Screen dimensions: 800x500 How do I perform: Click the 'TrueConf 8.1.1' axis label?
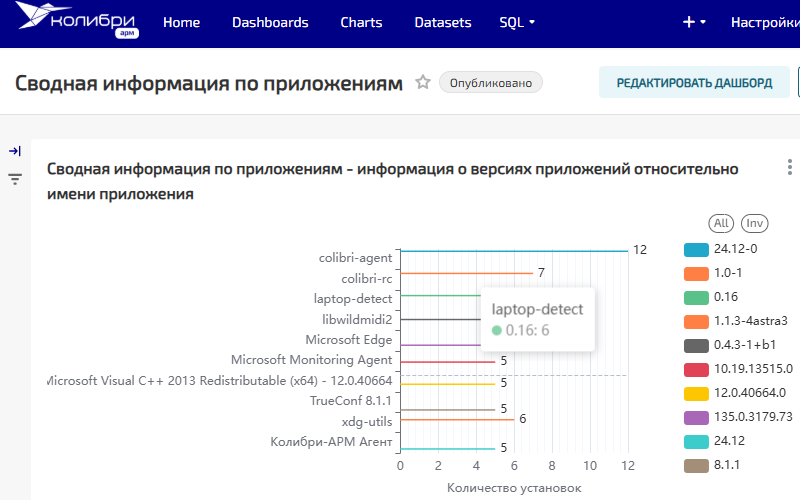351,401
